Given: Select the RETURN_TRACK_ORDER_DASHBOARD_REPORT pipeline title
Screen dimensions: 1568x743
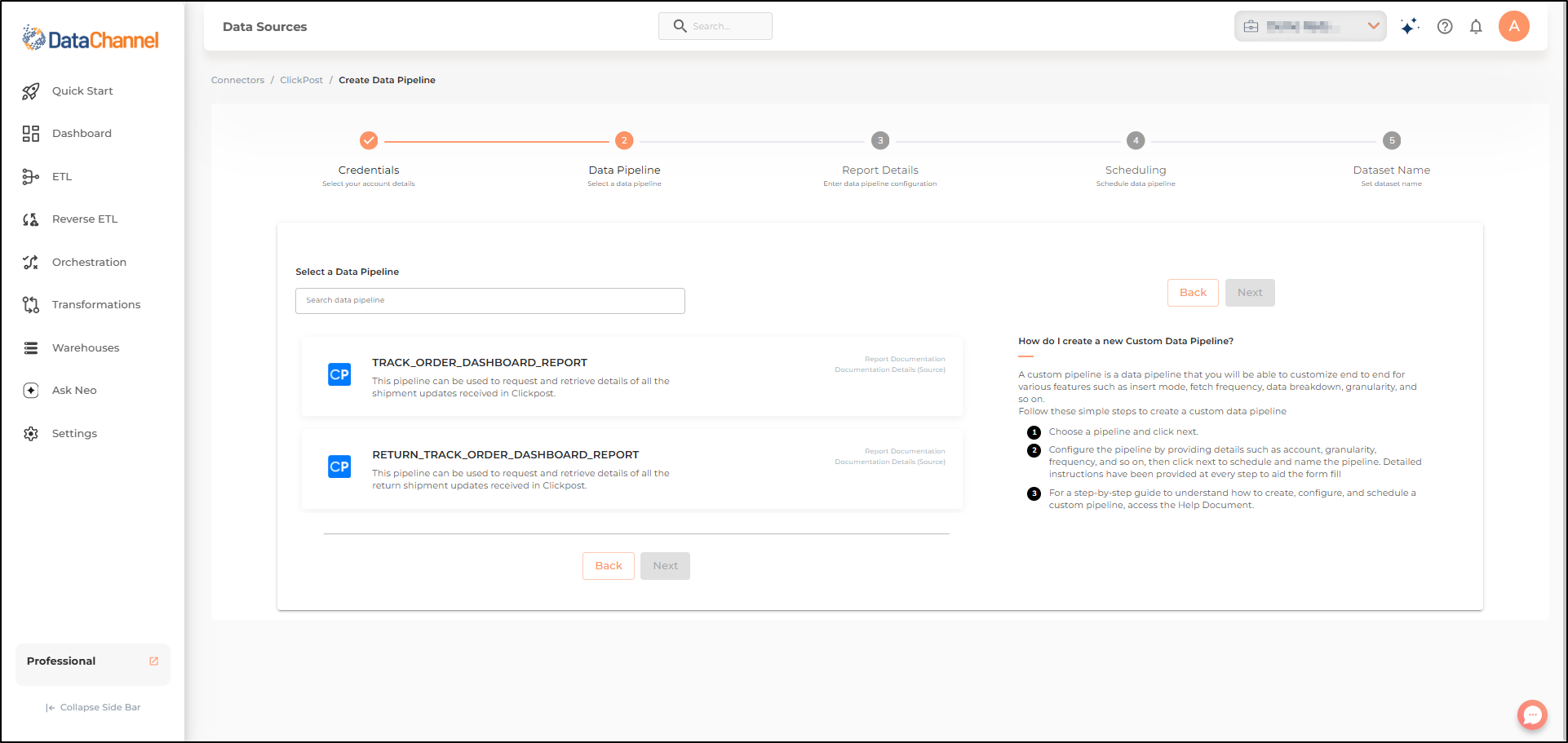Looking at the screenshot, I should click(506, 455).
